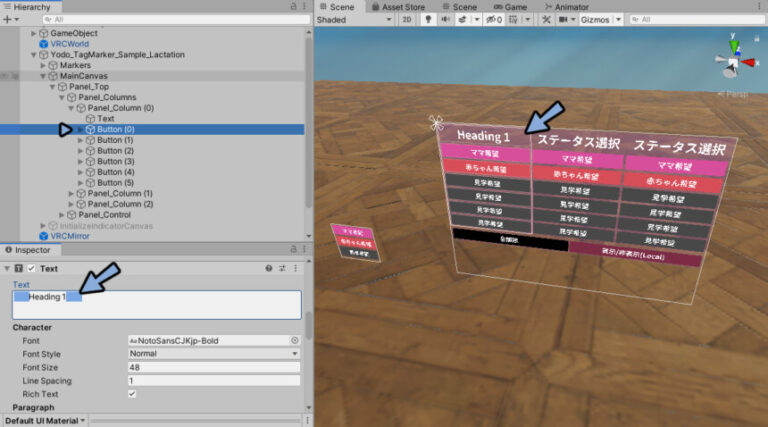
Task: Toggle the Hierarchy panel lock icon
Action: (293, 6)
